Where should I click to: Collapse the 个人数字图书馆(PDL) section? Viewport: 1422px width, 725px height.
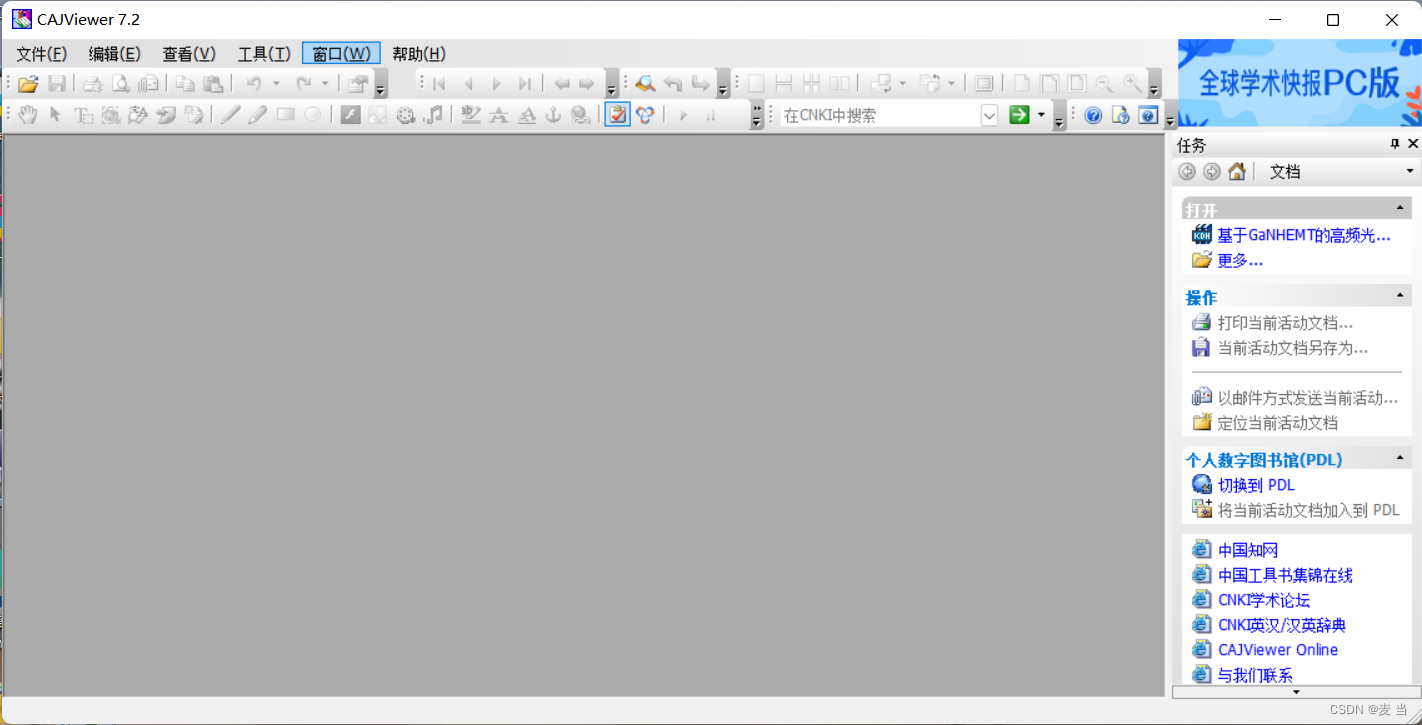pyautogui.click(x=1400, y=457)
